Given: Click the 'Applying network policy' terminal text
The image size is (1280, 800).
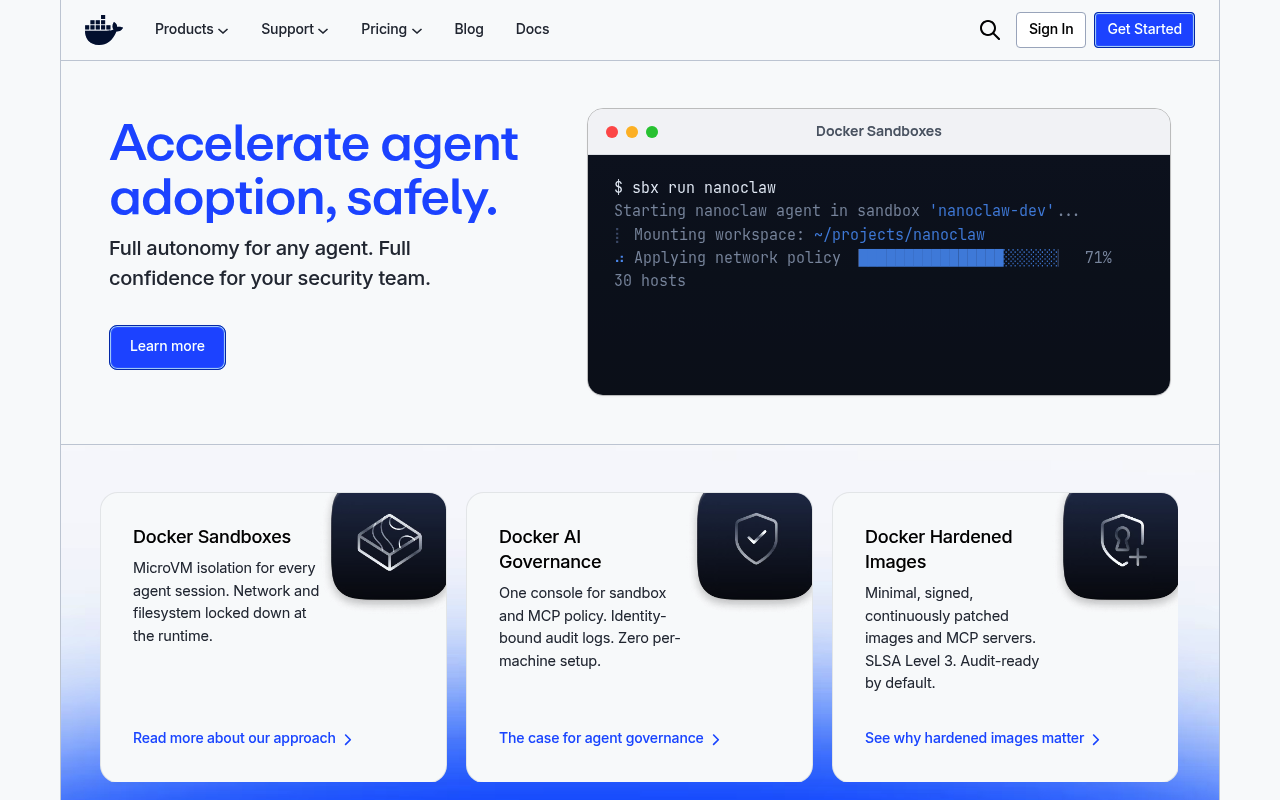Looking at the screenshot, I should [x=737, y=258].
